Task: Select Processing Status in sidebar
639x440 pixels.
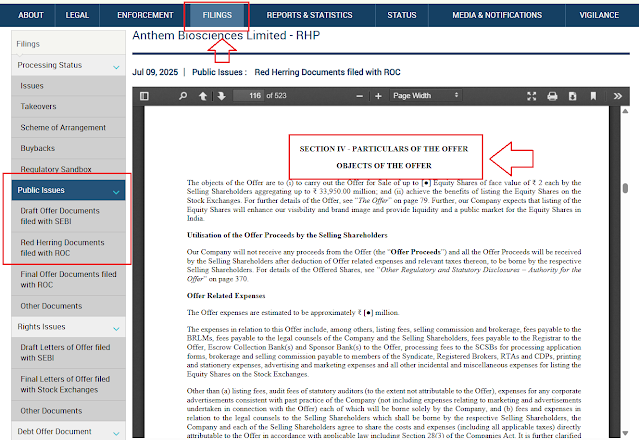Action: tap(50, 65)
